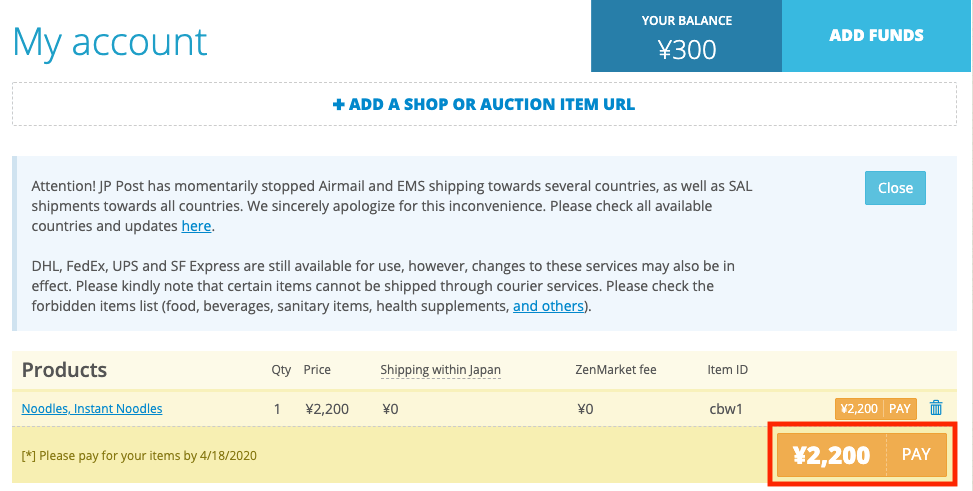Click the plus icon beside Add a Shop URL
This screenshot has height=491, width=973.
click(x=338, y=104)
